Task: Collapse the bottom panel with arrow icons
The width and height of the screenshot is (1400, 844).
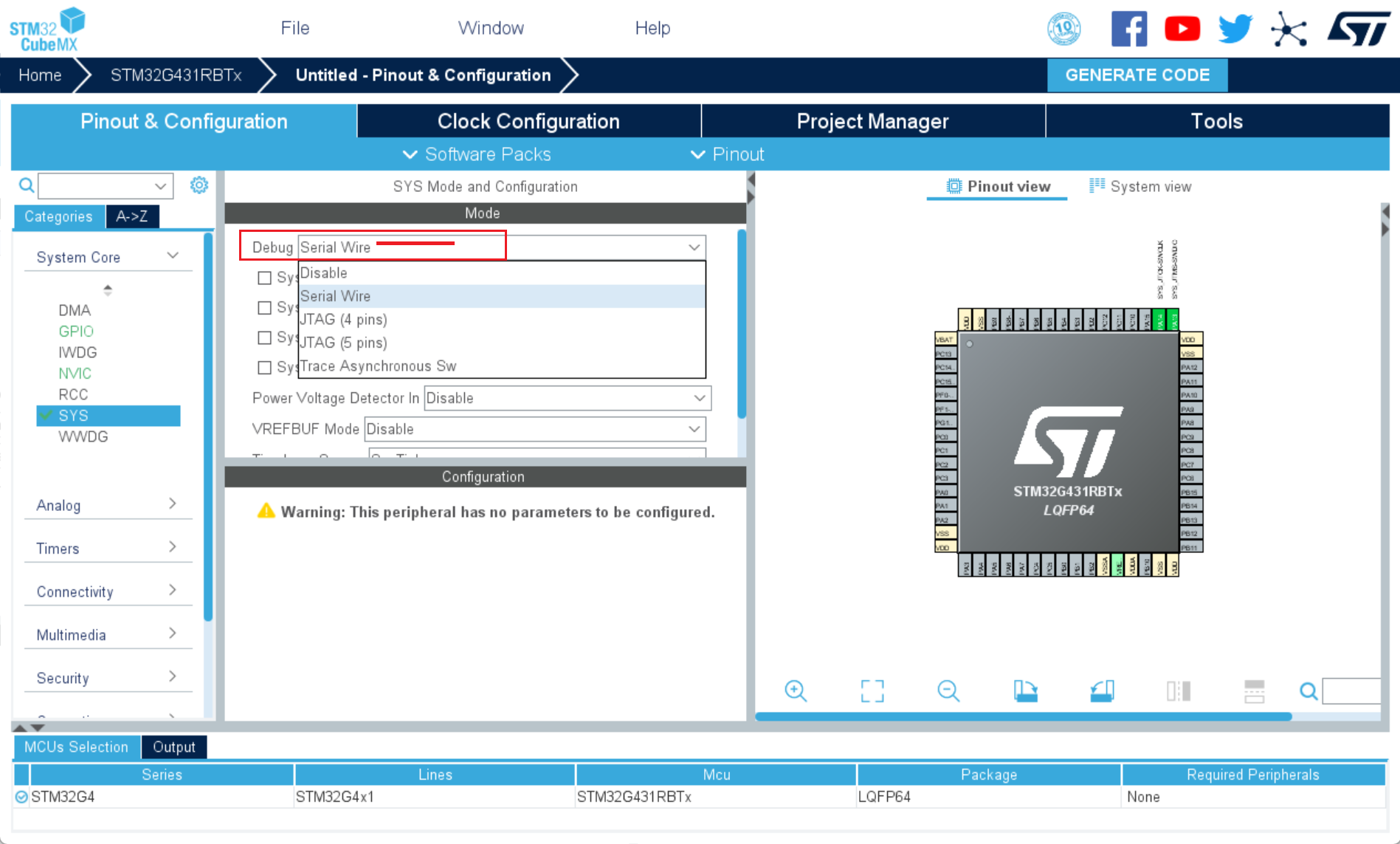Action: [29, 727]
